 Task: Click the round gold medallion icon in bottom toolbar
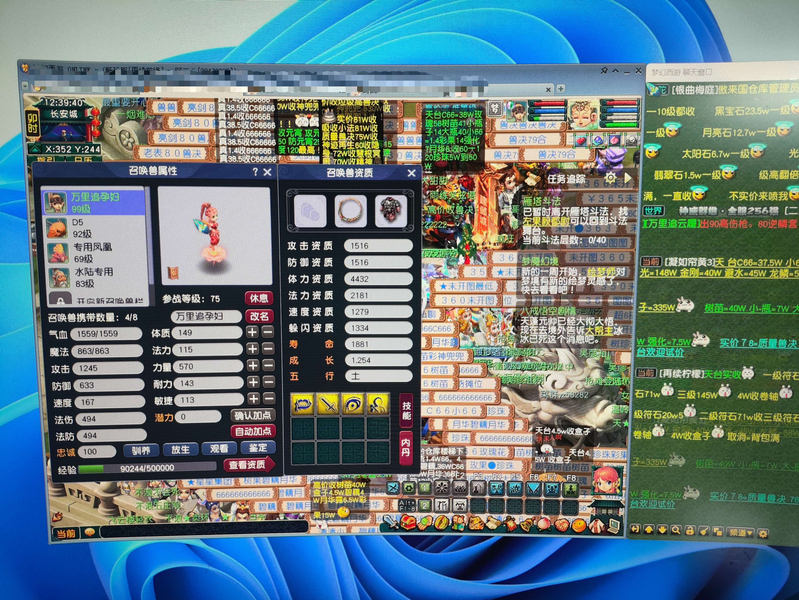point(441,524)
